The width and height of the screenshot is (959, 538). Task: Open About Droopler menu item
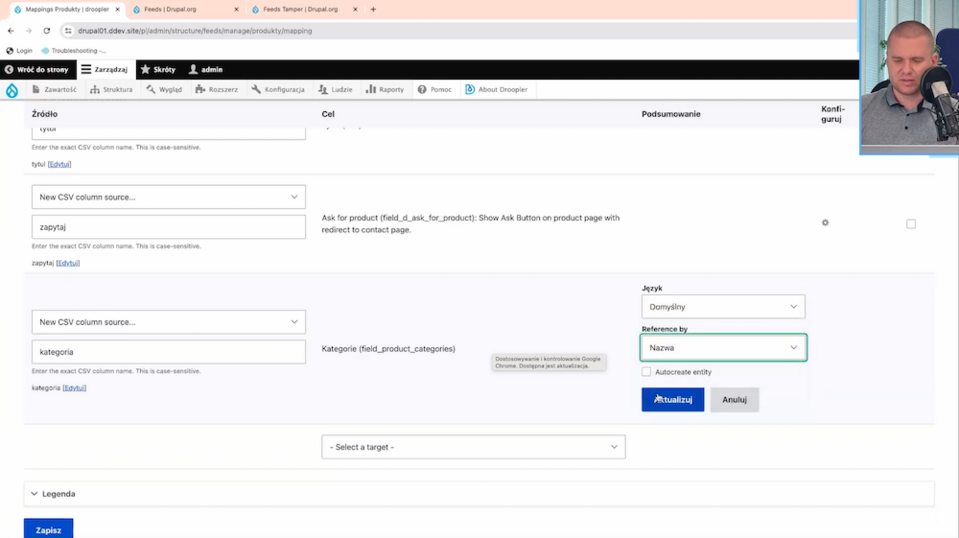pyautogui.click(x=496, y=89)
